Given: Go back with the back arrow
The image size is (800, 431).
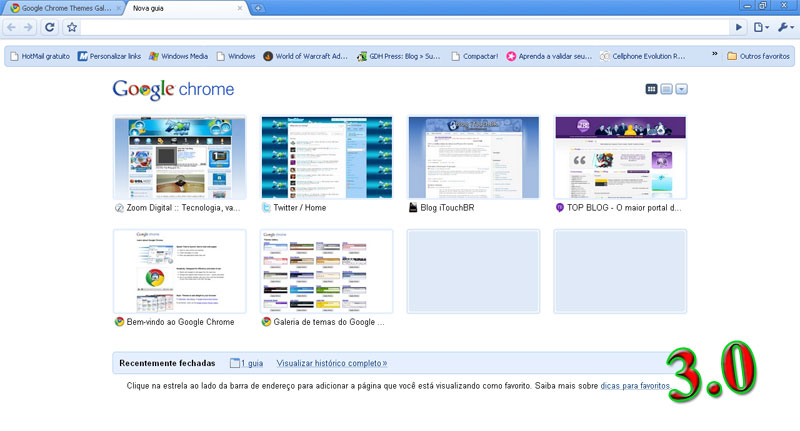Looking at the screenshot, I should pos(11,28).
